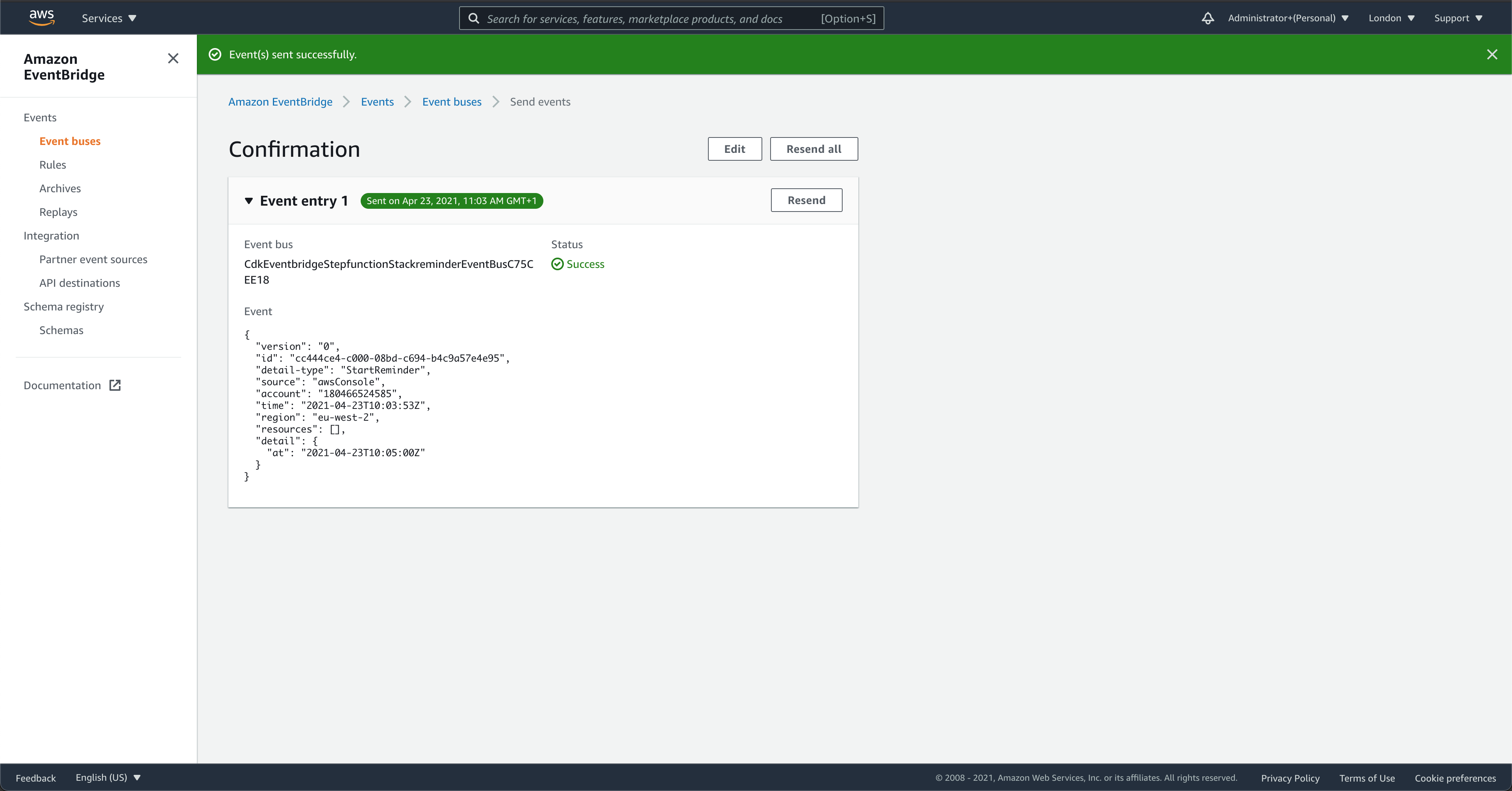Focus the services search input field
Screen dimensions: 1512x791
671,18
